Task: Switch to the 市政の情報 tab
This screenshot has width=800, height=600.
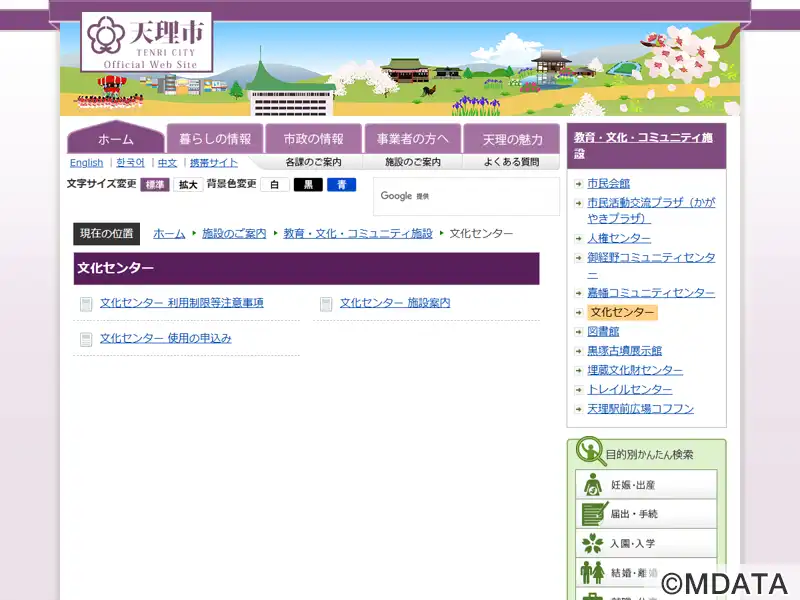Action: click(x=313, y=139)
